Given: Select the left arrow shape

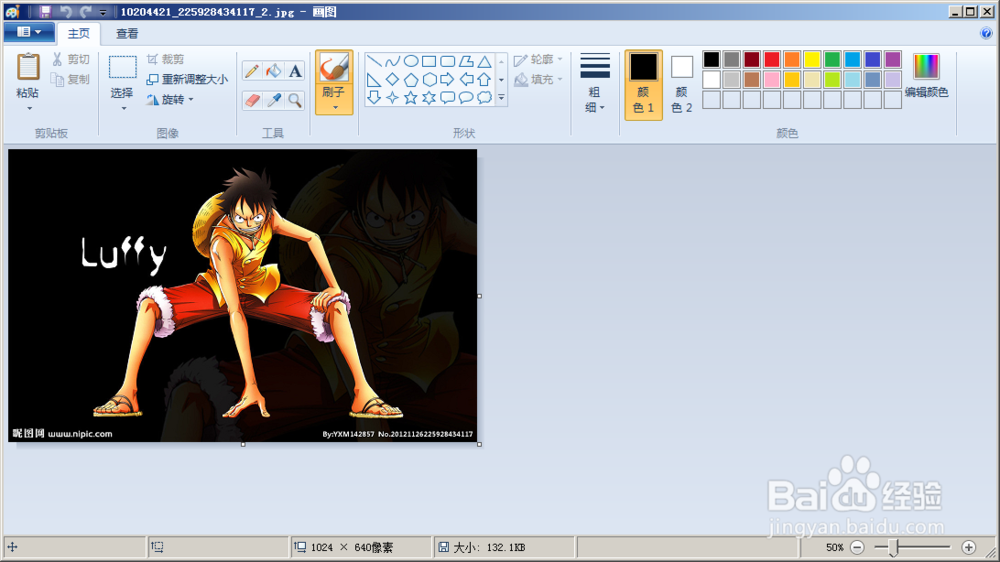Looking at the screenshot, I should [466, 80].
